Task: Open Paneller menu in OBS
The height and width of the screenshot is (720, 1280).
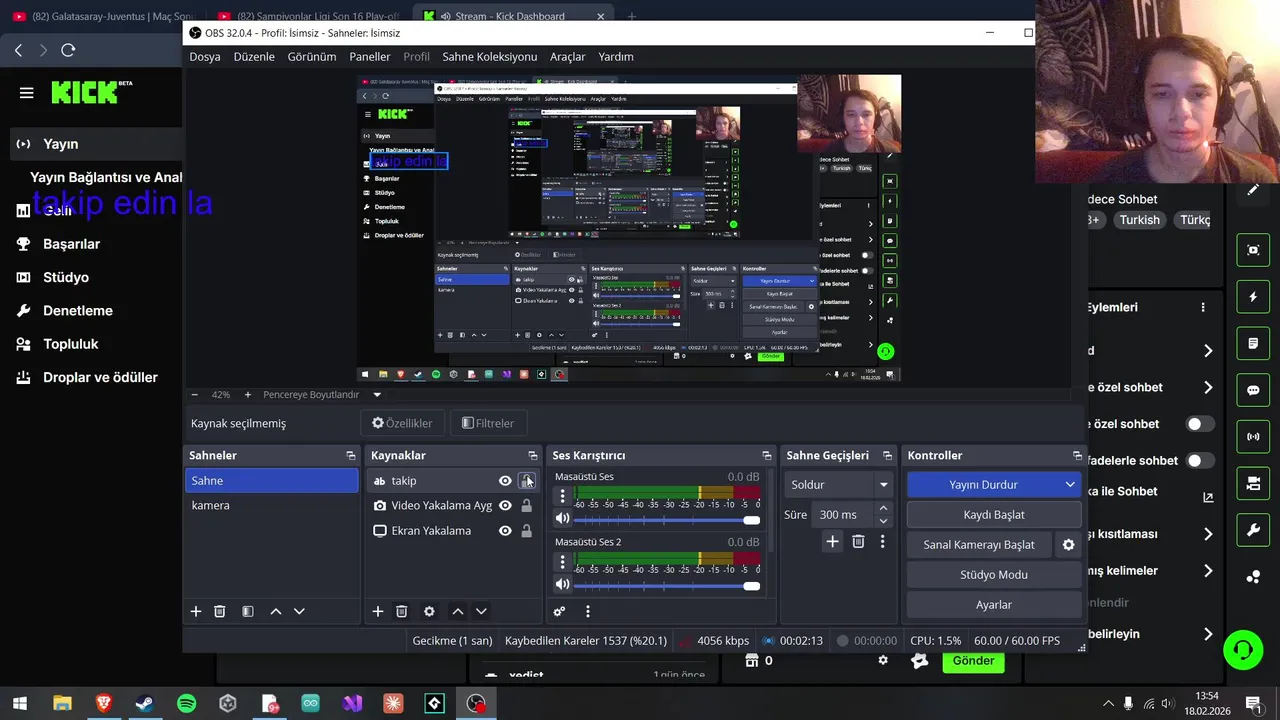Action: tap(370, 57)
